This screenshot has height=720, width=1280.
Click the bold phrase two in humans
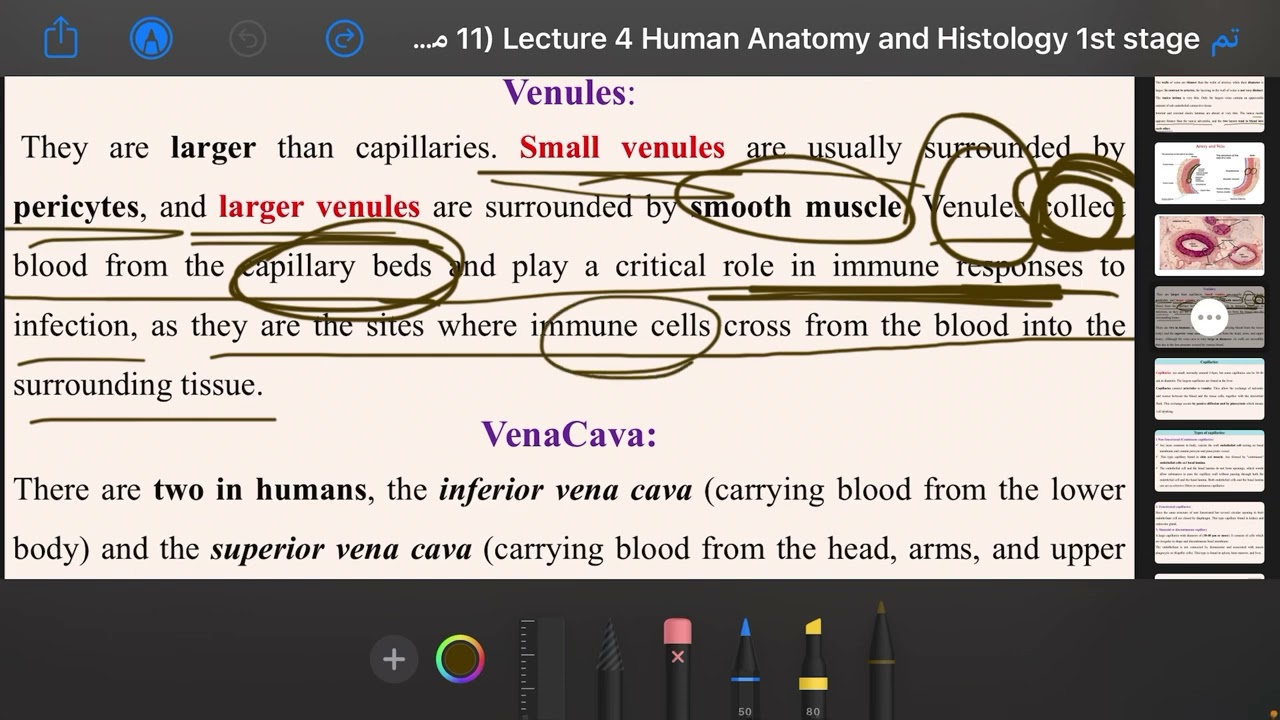[260, 490]
